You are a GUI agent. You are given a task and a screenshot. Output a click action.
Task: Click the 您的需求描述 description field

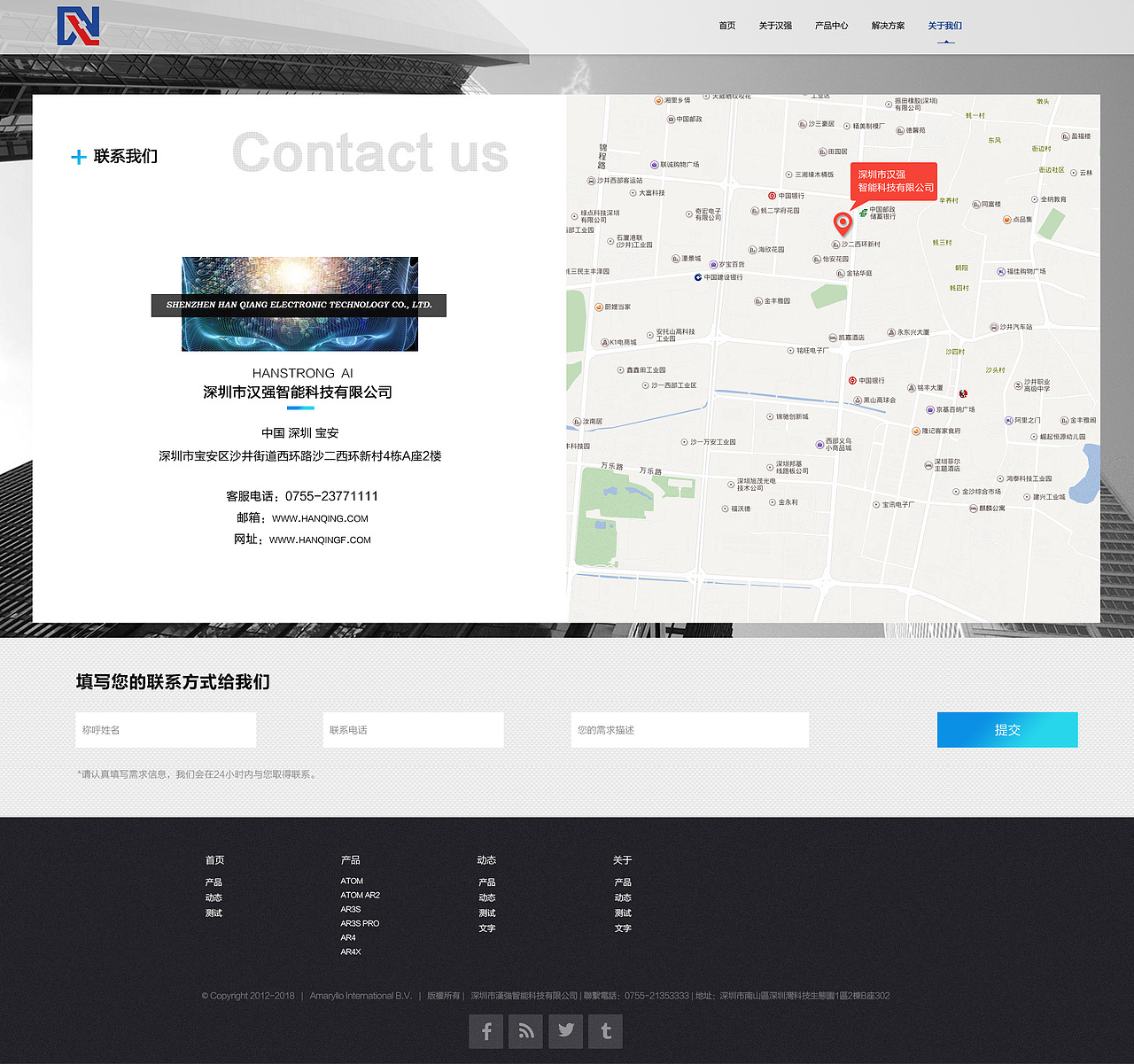point(690,729)
